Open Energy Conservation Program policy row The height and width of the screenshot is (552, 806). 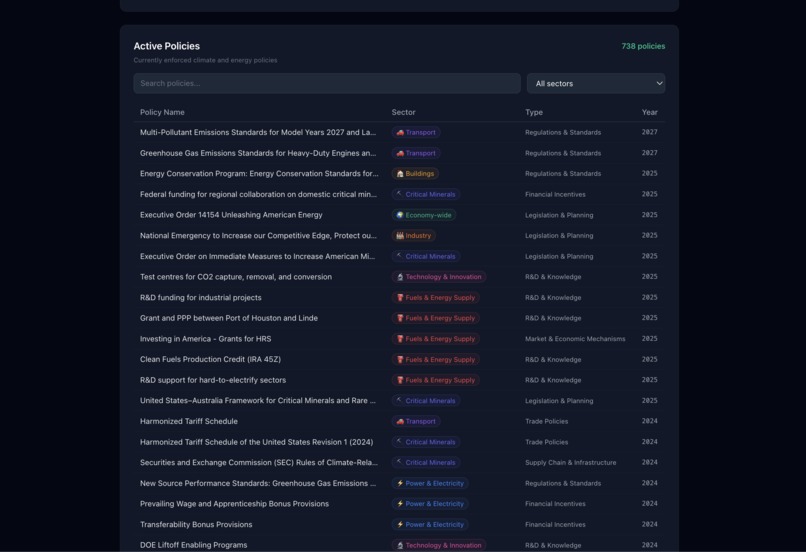click(x=259, y=174)
